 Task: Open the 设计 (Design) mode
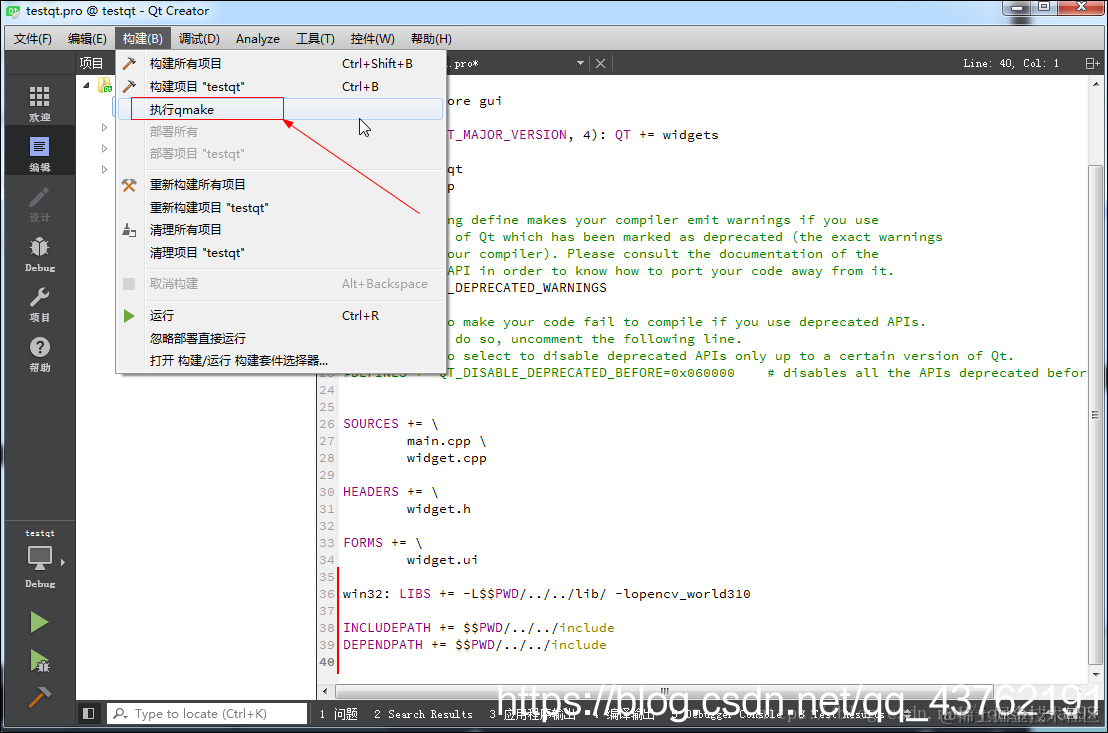click(x=40, y=204)
